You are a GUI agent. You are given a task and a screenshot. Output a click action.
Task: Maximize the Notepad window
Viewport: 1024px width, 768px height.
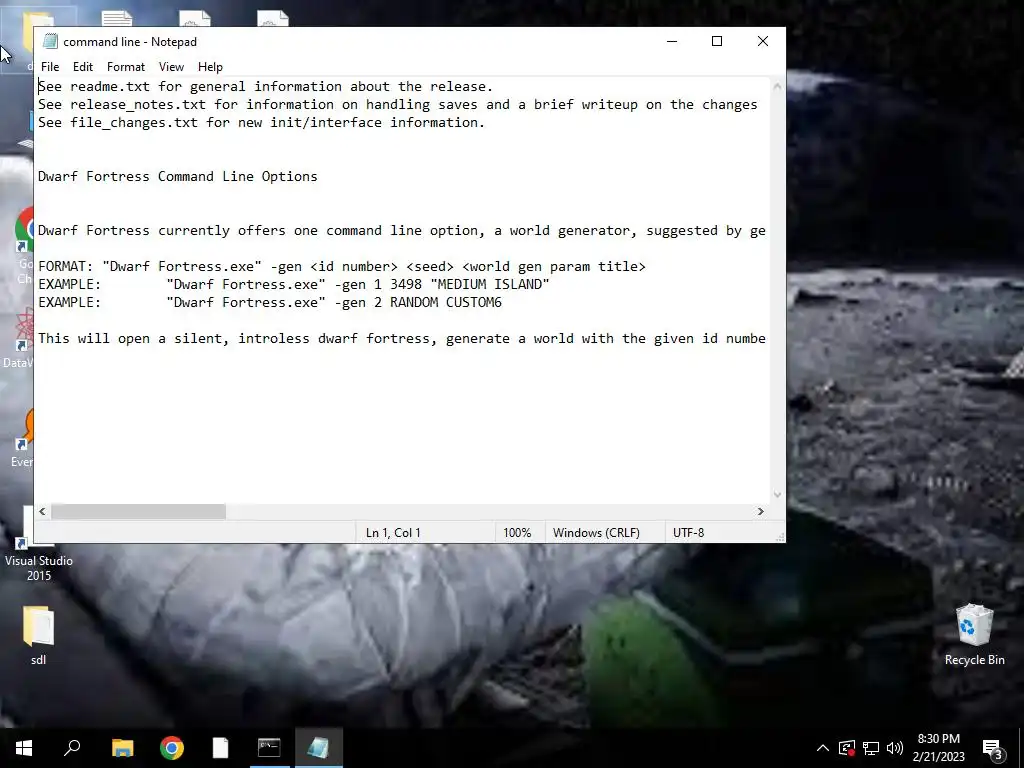[716, 41]
